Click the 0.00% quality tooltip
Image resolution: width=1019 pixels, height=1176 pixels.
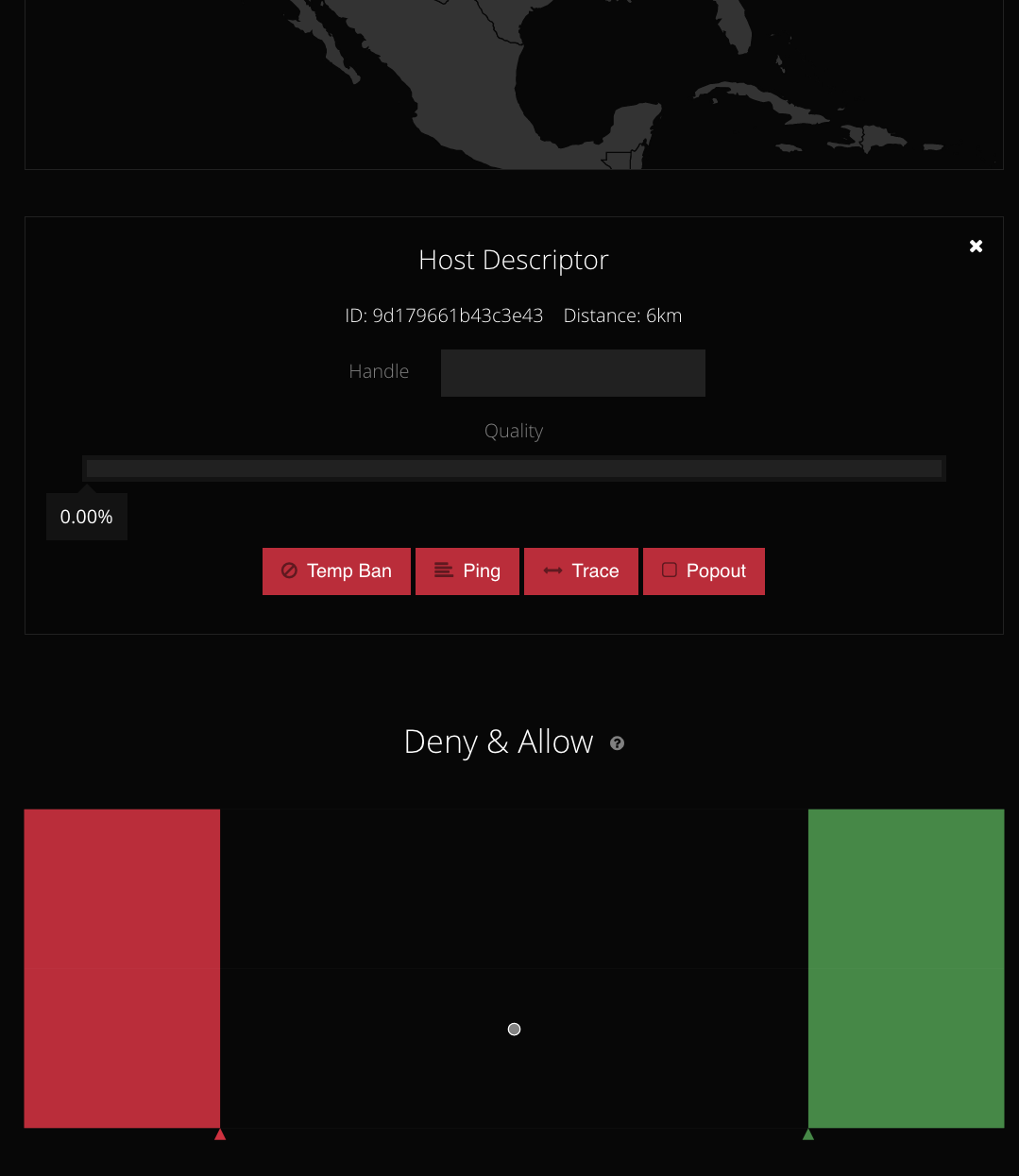[87, 517]
